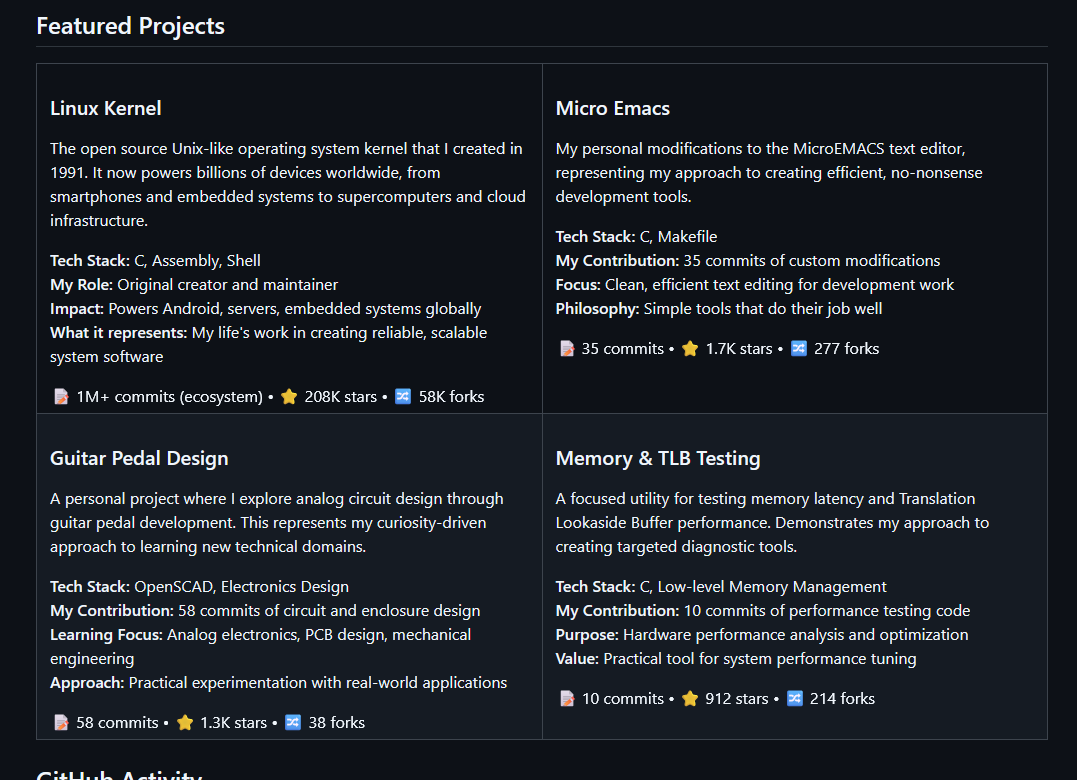Click the Memory & TLB Testing title
Viewport: 1077px width, 780px height.
pos(658,459)
